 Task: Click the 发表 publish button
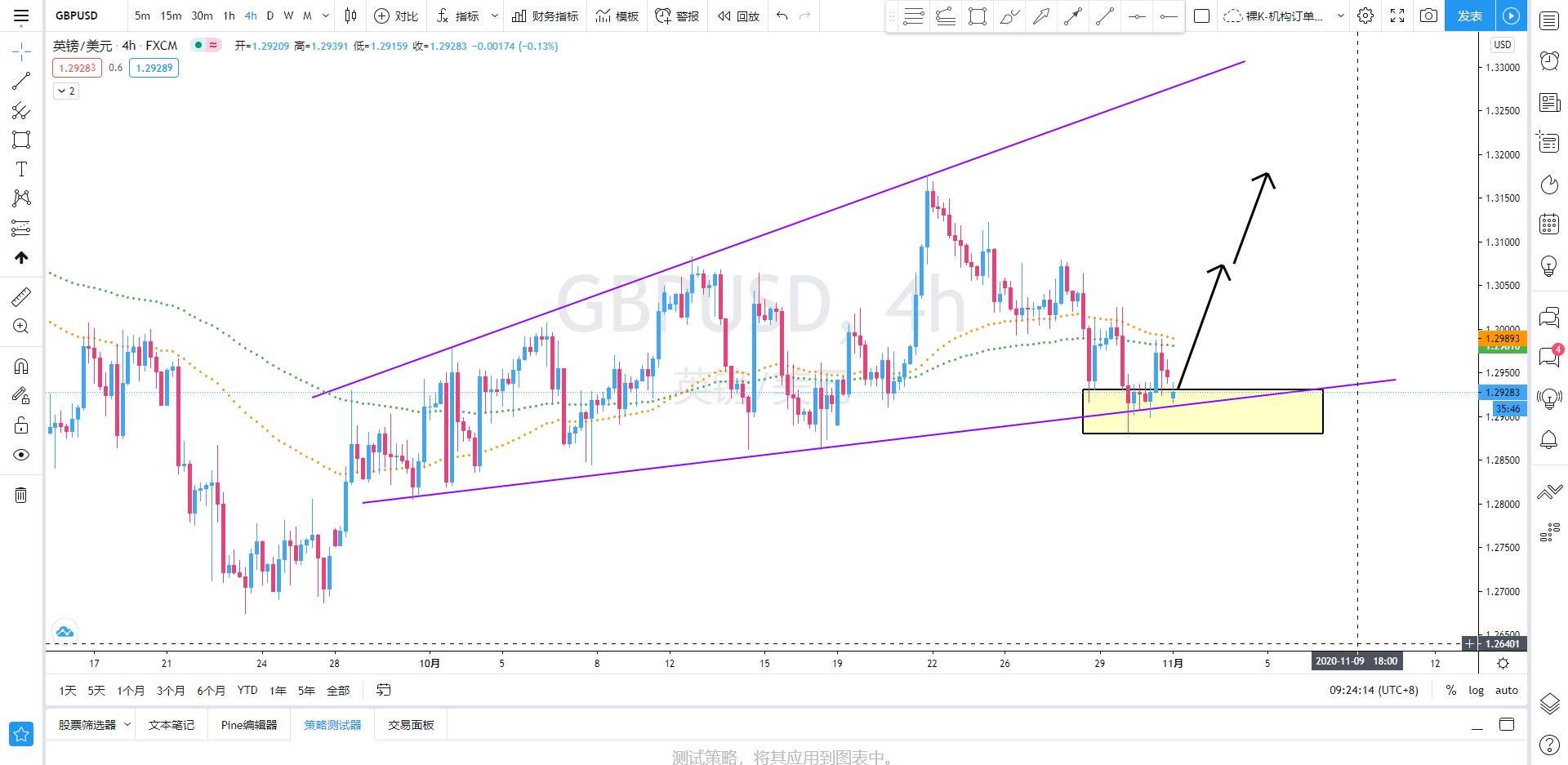[1470, 16]
